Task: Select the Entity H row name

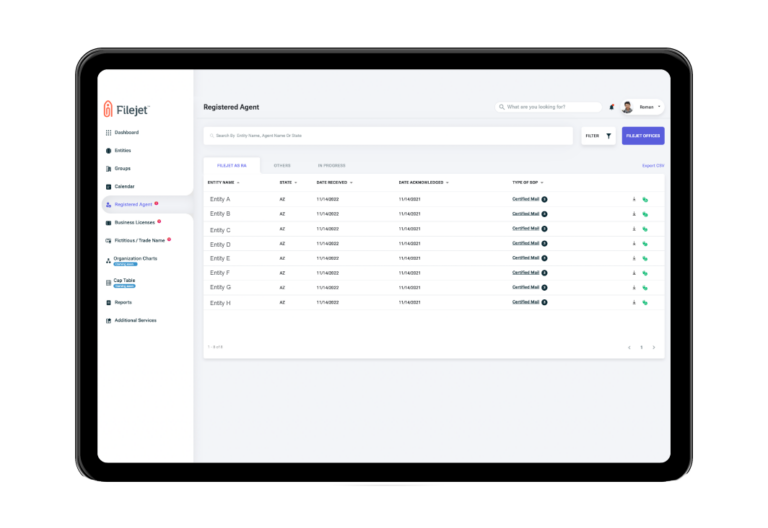Action: [x=220, y=303]
